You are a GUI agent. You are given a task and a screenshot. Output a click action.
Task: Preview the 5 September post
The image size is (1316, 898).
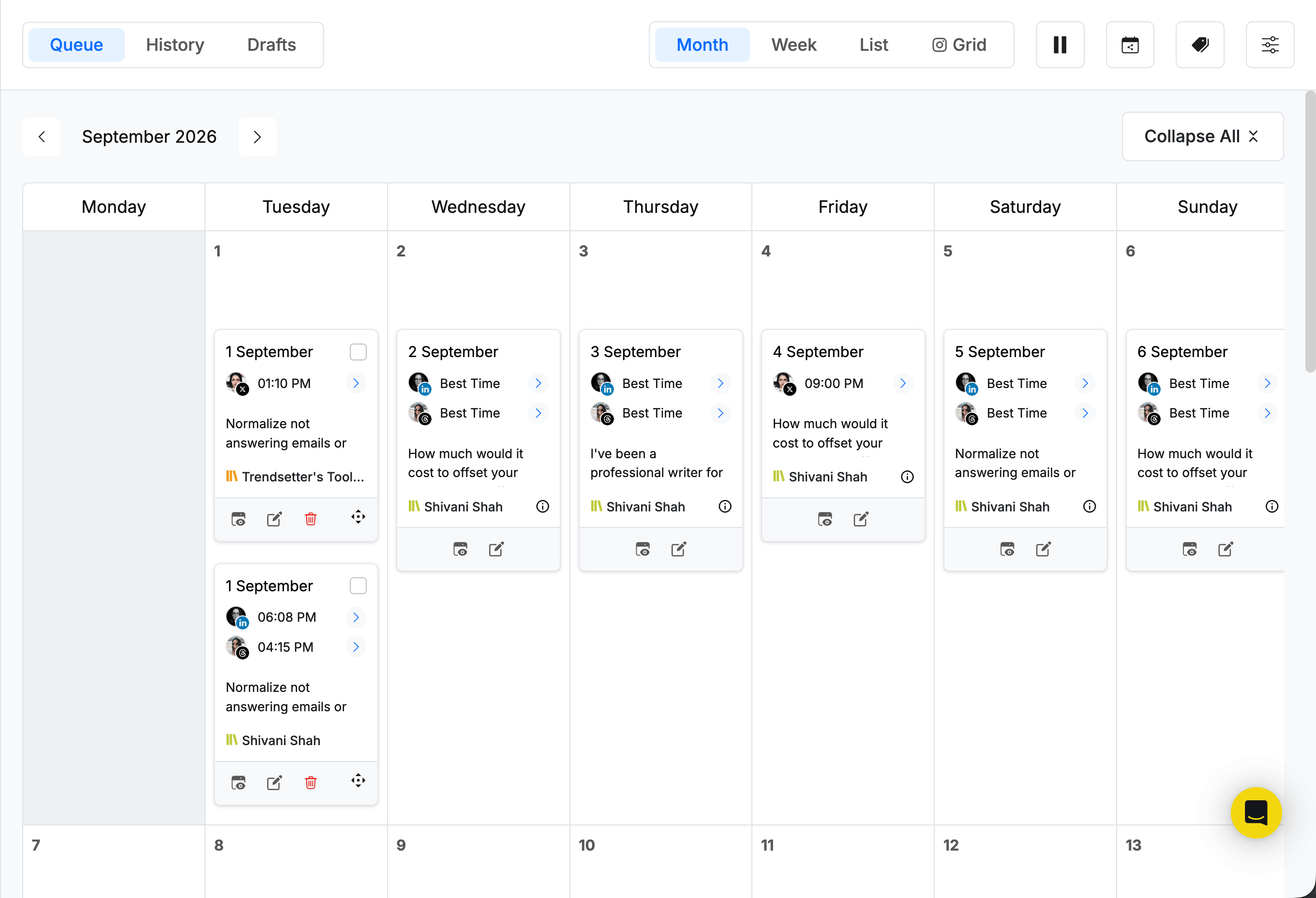pos(1007,549)
